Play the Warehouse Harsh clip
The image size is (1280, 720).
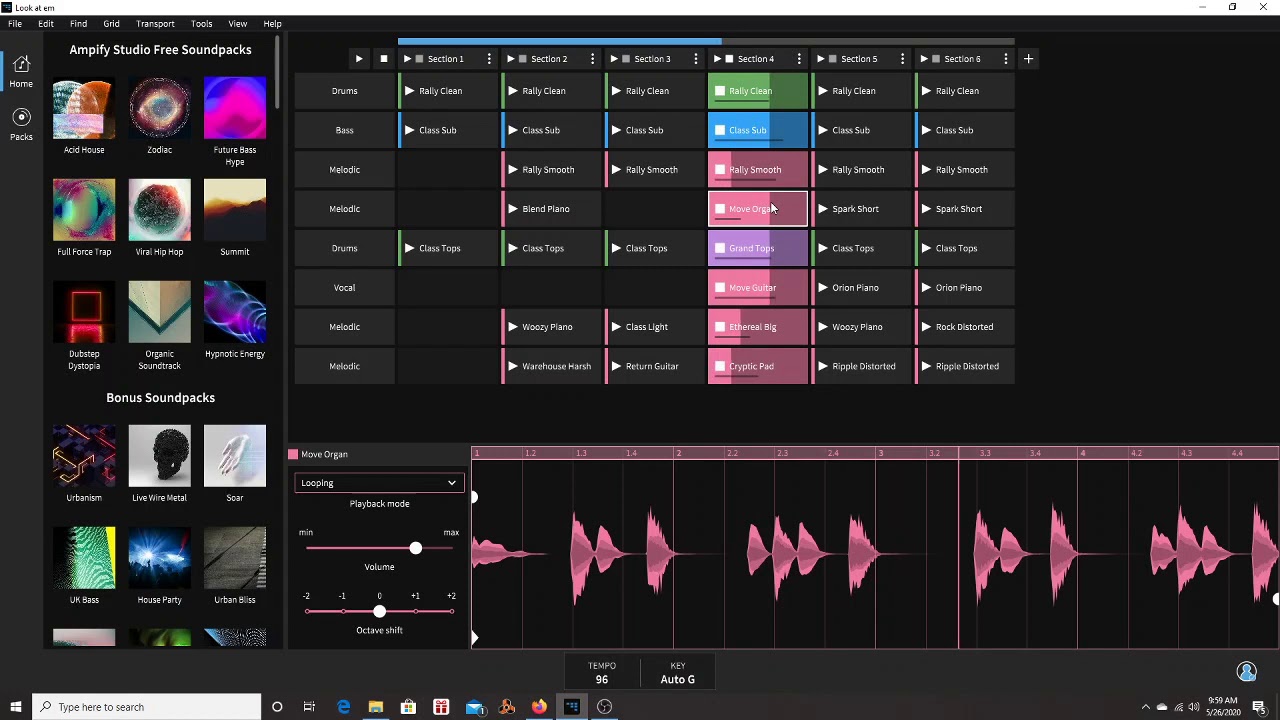(x=513, y=366)
